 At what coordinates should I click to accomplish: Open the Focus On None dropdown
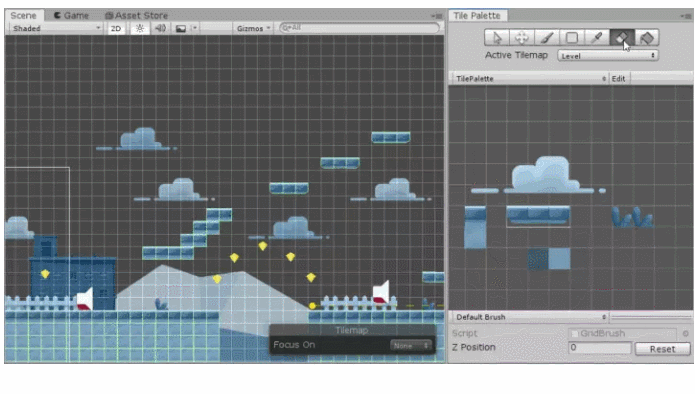[411, 345]
